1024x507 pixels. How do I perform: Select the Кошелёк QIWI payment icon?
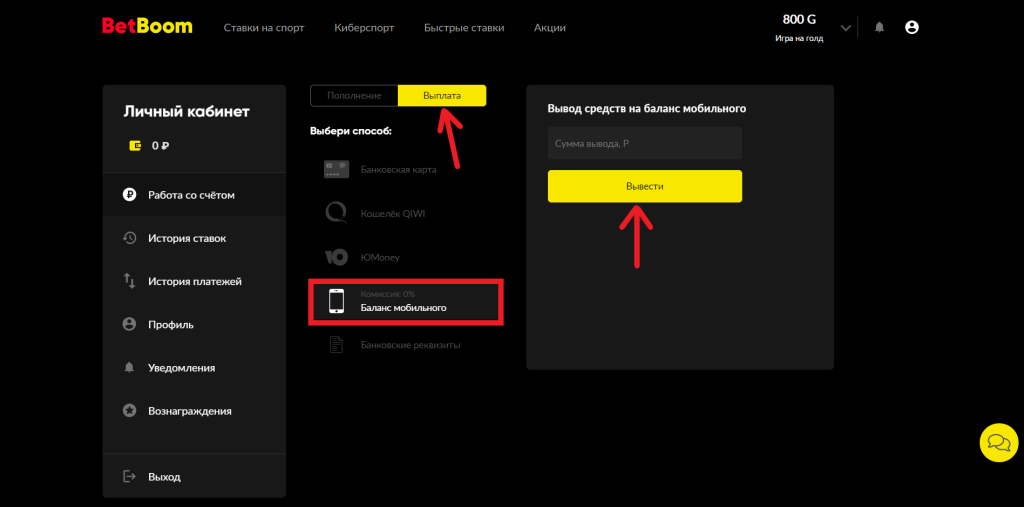click(336, 213)
